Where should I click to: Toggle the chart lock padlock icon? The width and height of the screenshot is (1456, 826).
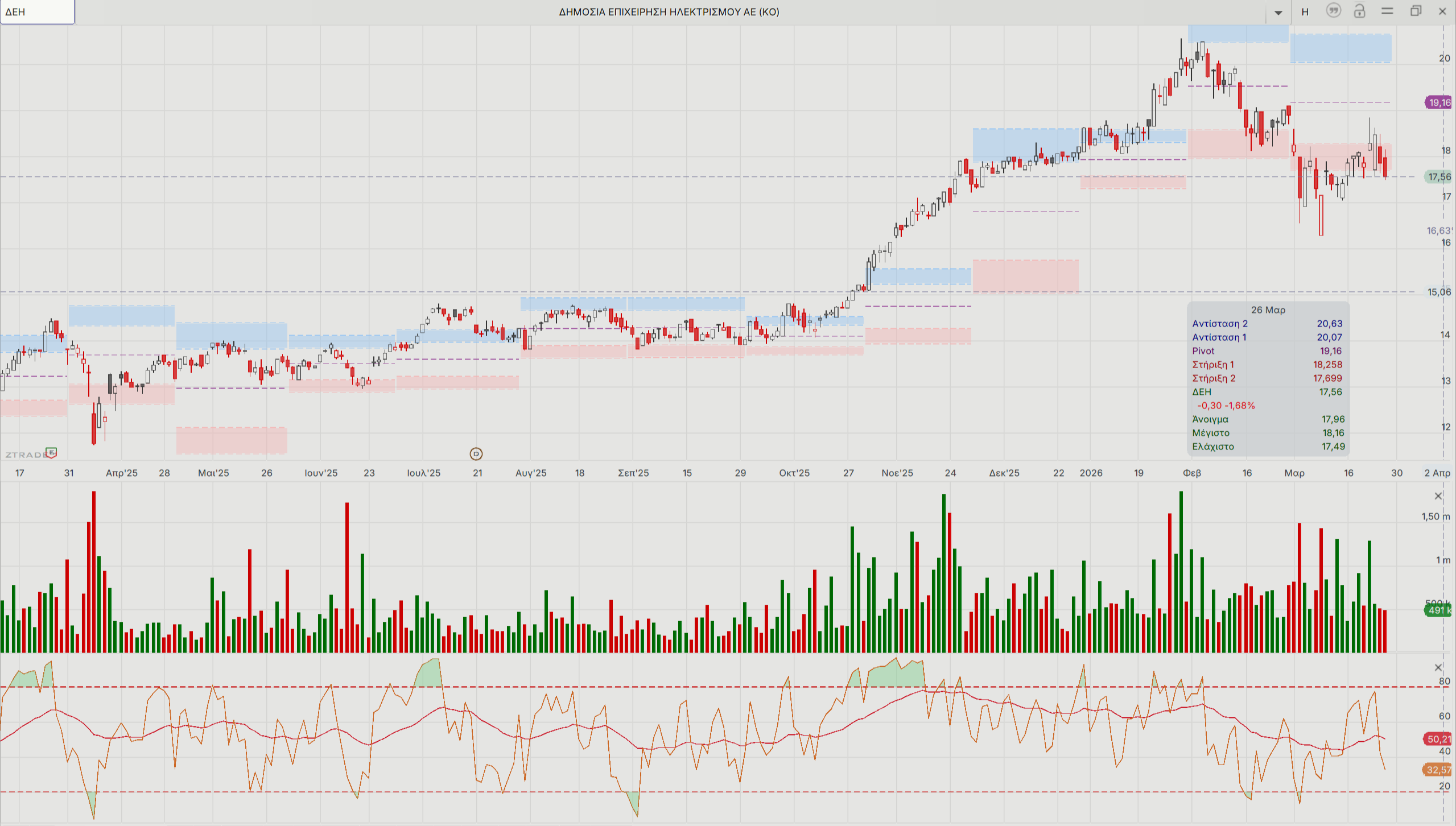pos(1359,11)
